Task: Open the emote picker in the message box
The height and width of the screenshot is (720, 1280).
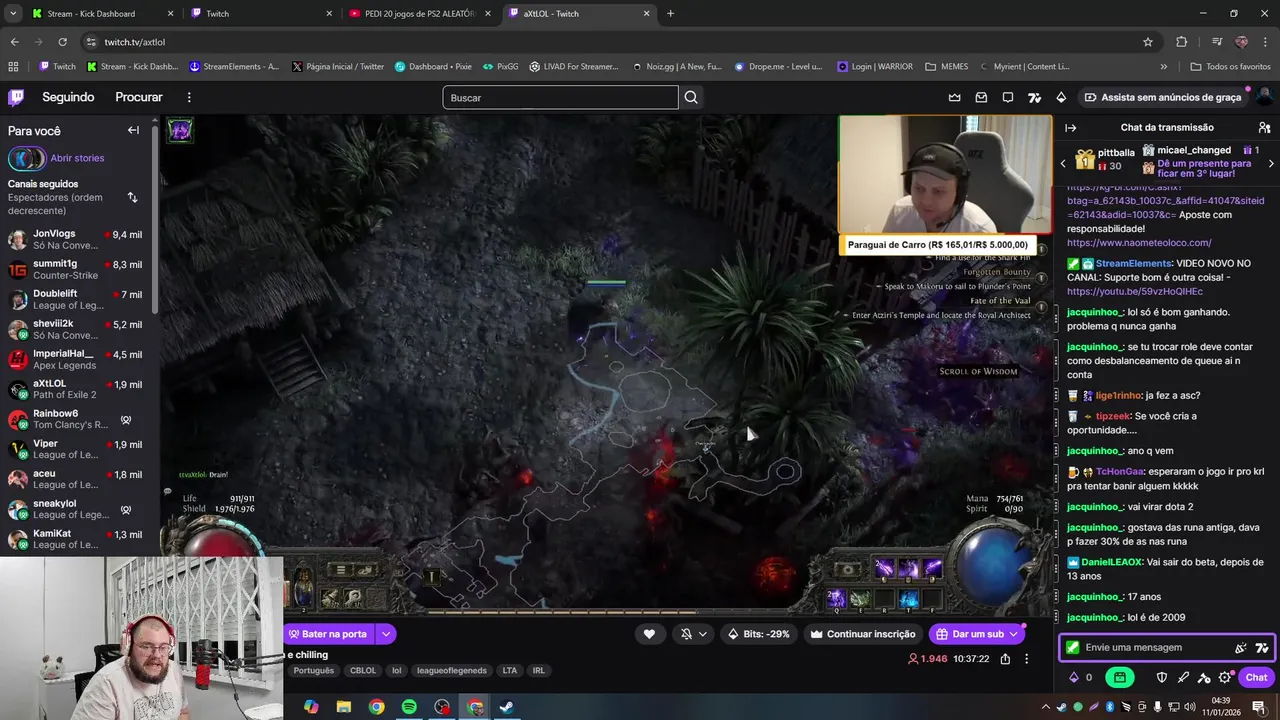Action: click(x=1241, y=648)
